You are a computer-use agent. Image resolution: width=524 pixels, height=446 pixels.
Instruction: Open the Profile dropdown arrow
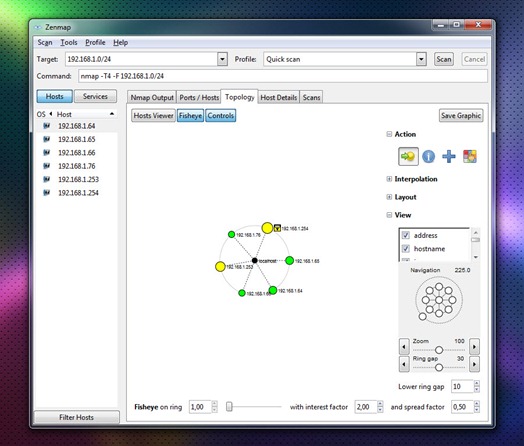pyautogui.click(x=421, y=59)
